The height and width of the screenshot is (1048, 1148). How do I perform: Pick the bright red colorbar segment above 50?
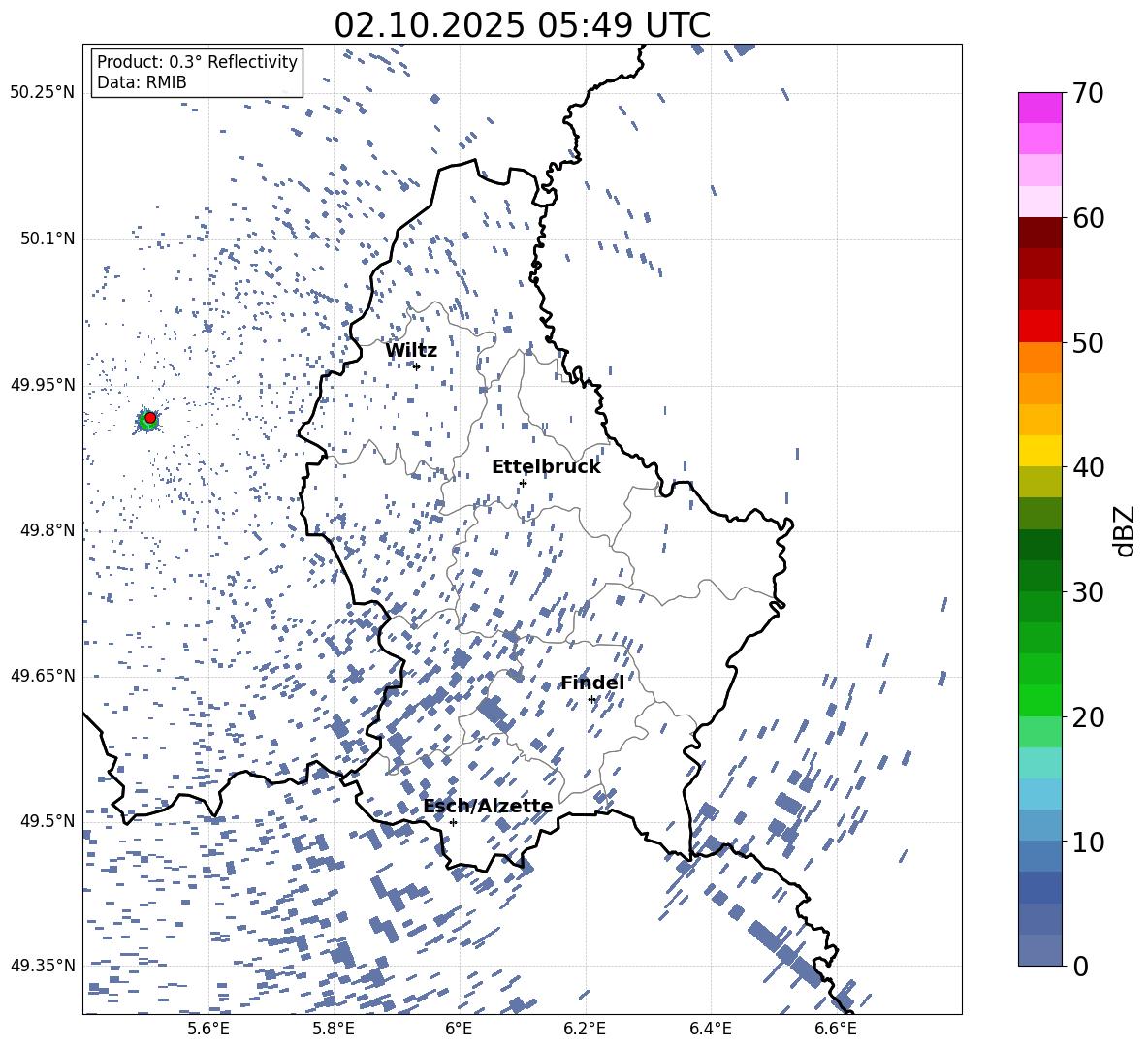coord(1040,327)
